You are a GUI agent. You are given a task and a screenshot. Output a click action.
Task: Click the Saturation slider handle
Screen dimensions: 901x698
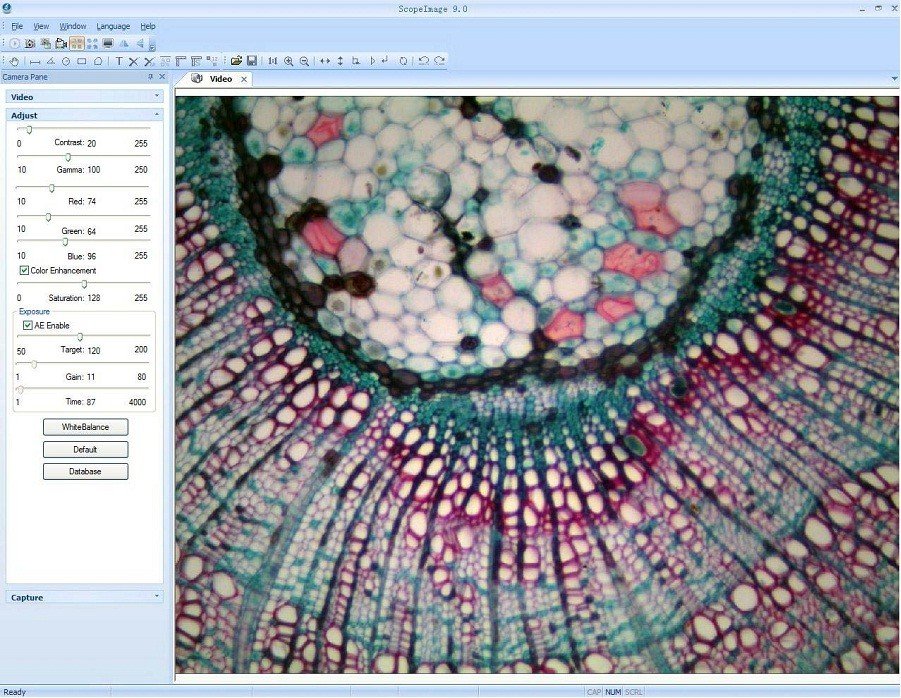click(x=84, y=284)
